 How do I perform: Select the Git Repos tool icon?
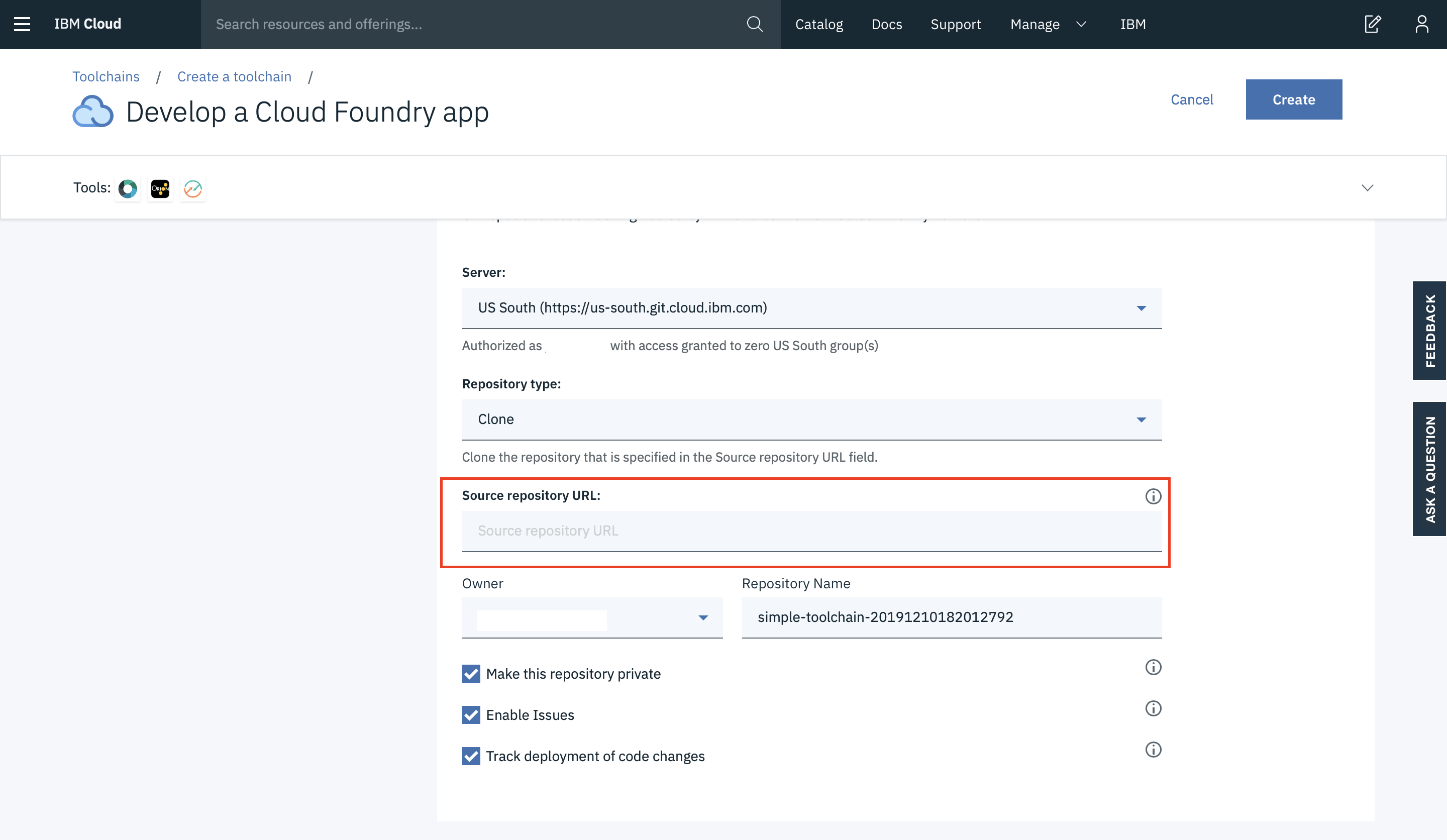(128, 188)
